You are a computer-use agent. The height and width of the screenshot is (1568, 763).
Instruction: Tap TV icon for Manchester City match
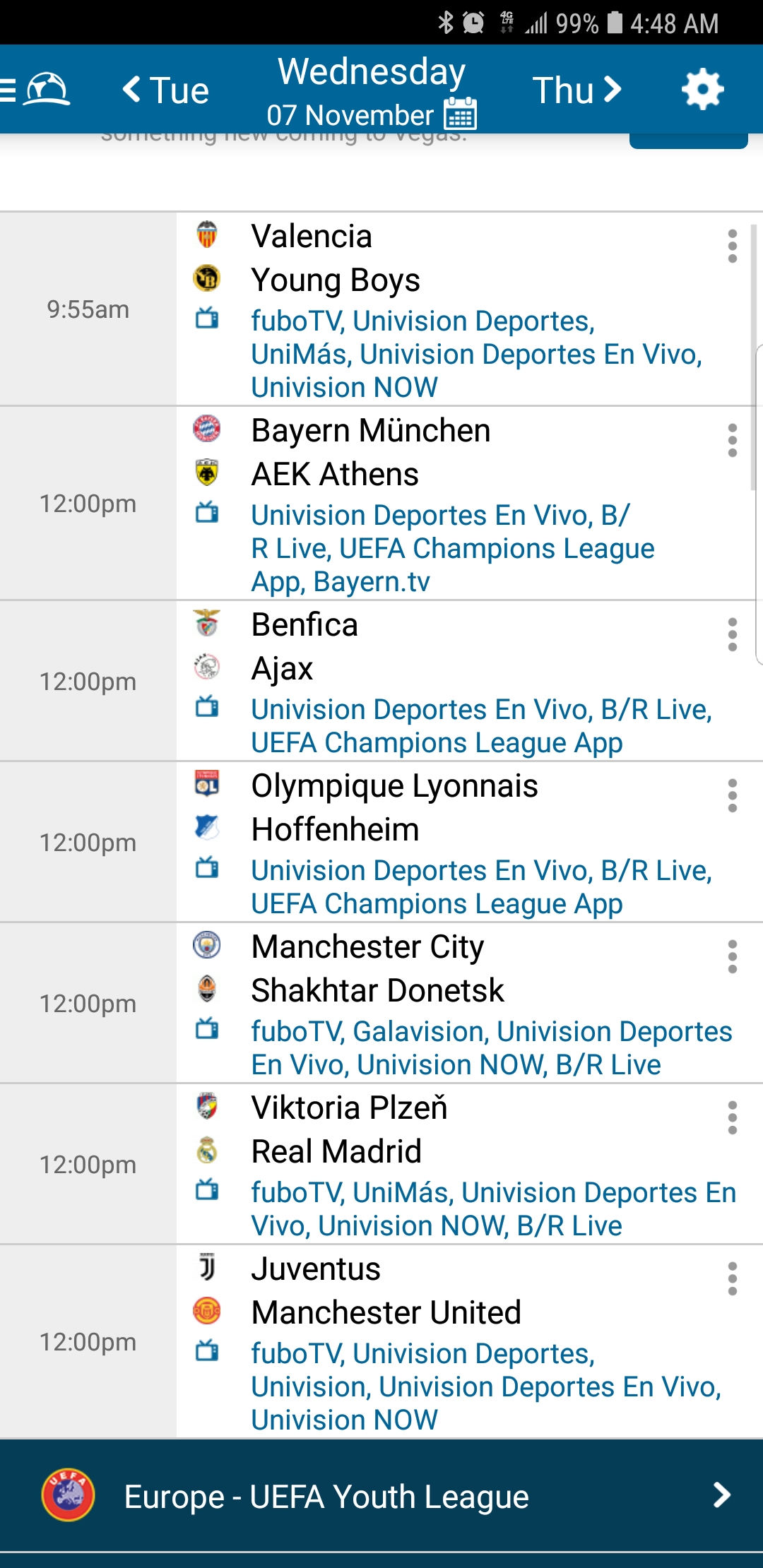[207, 1029]
